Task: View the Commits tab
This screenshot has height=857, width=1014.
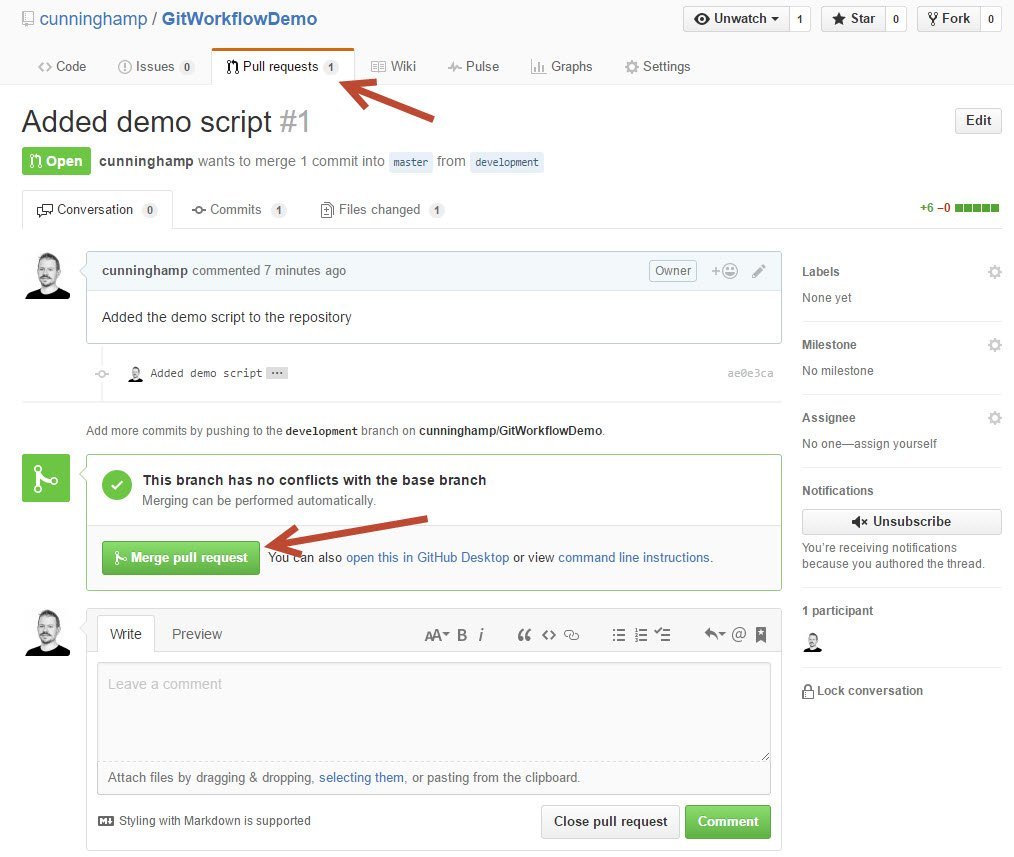Action: click(x=239, y=210)
